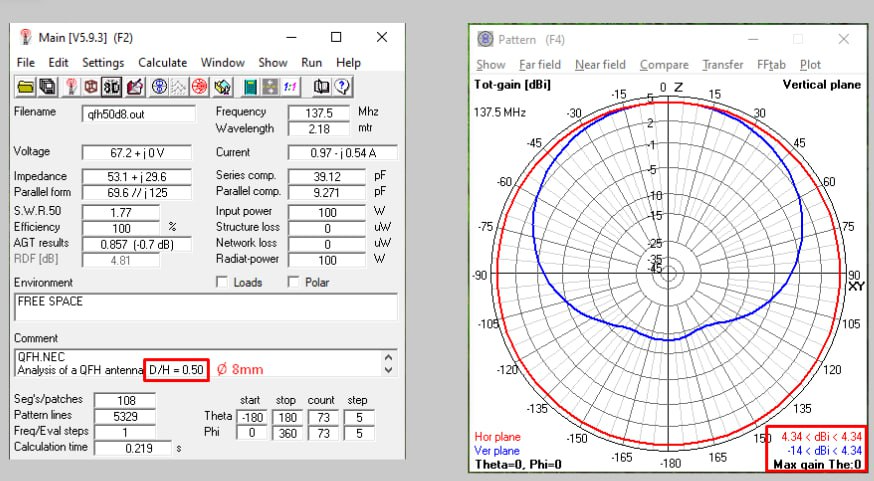The width and height of the screenshot is (874, 481).
Task: Open the 3D viewer toolbar icon
Action: 112,86
